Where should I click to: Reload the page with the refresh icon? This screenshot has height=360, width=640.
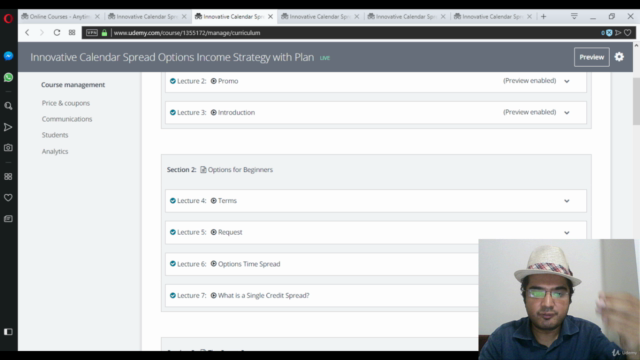57,33
